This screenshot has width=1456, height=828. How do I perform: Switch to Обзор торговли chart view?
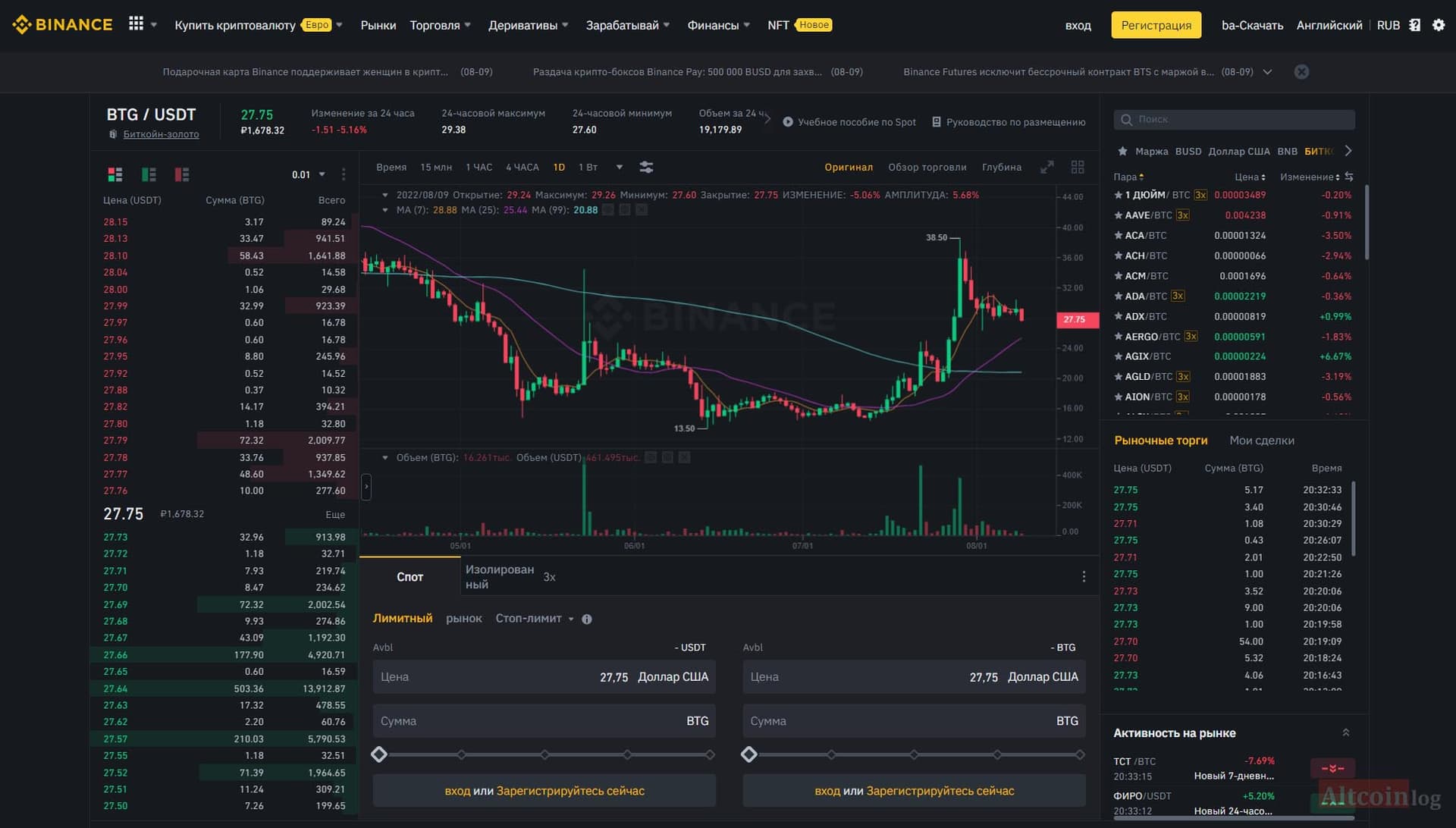point(927,167)
